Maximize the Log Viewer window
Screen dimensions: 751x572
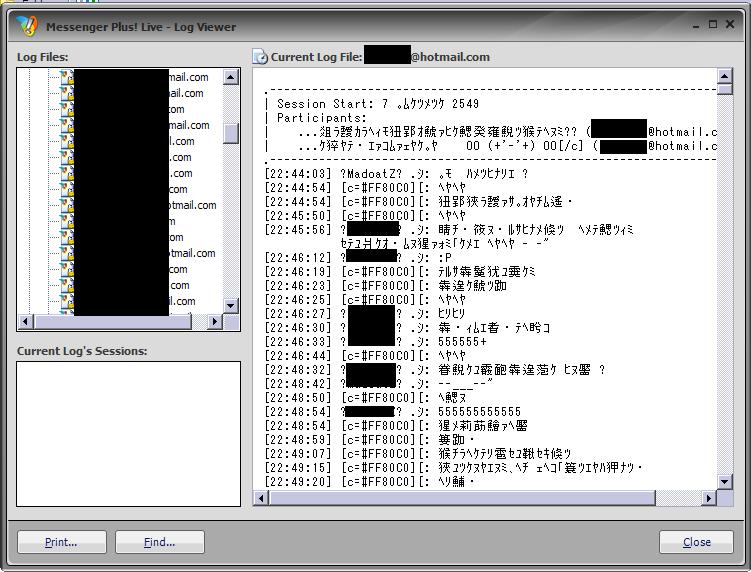point(712,24)
